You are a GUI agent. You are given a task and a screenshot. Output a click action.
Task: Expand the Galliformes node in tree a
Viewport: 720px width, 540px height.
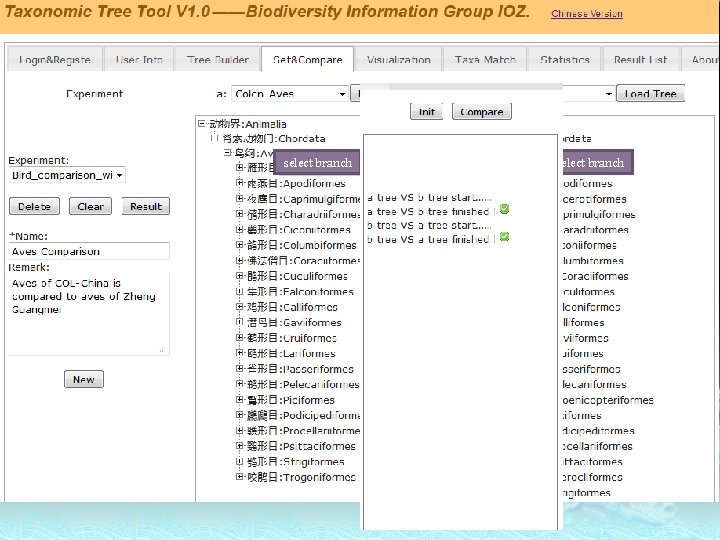tap(239, 306)
